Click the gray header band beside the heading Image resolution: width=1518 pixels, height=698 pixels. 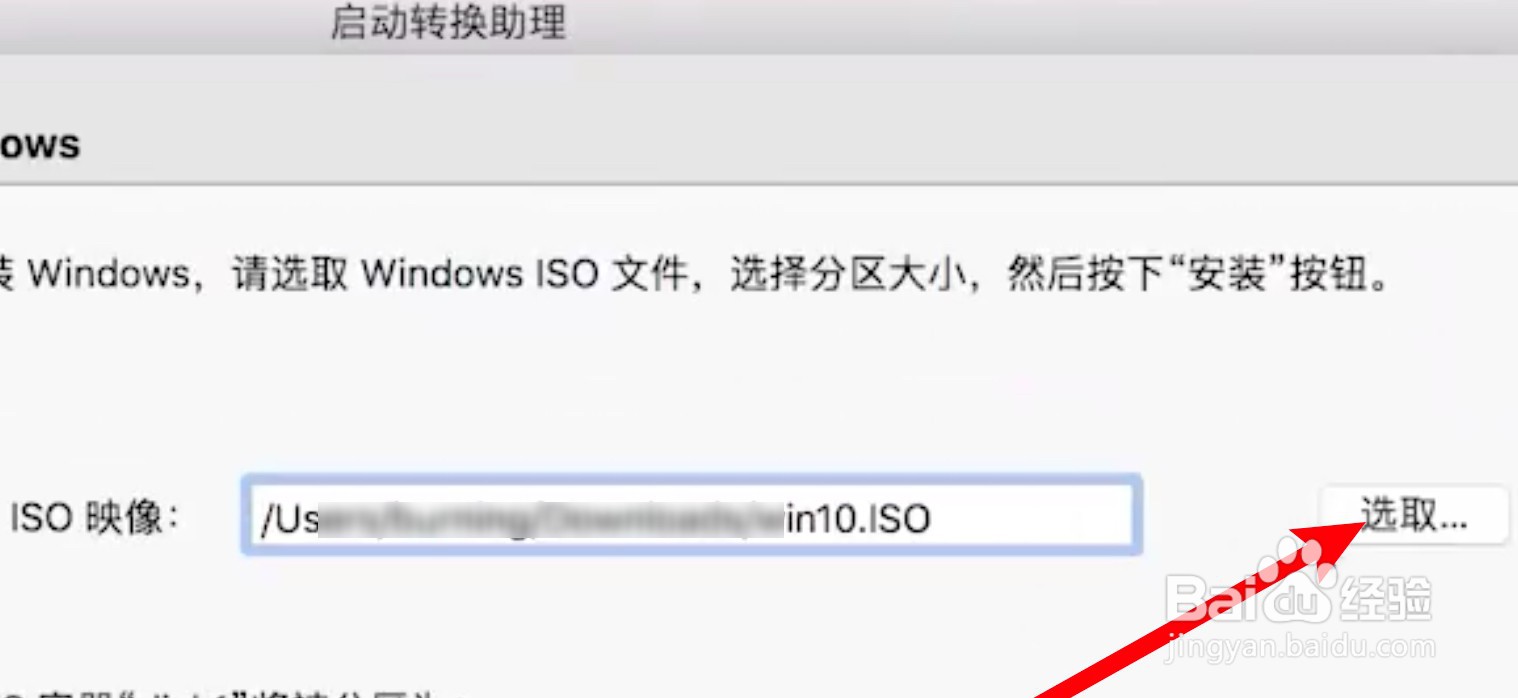coord(800,144)
